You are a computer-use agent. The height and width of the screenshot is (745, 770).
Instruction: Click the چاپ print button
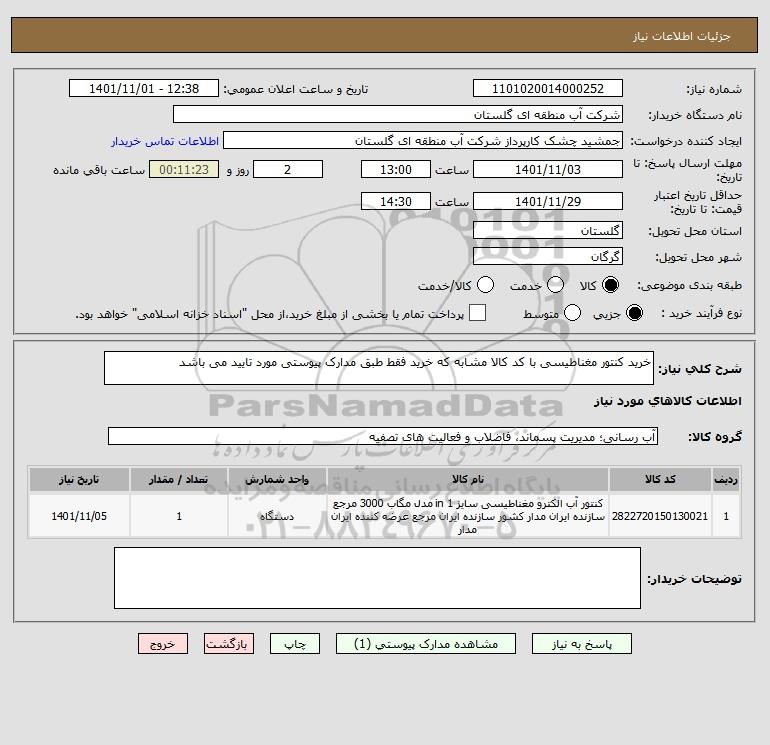(295, 644)
